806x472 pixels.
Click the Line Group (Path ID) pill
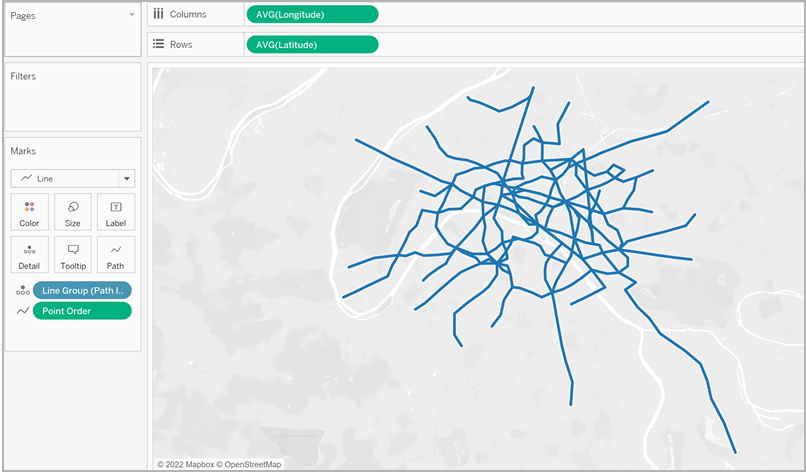(x=82, y=291)
